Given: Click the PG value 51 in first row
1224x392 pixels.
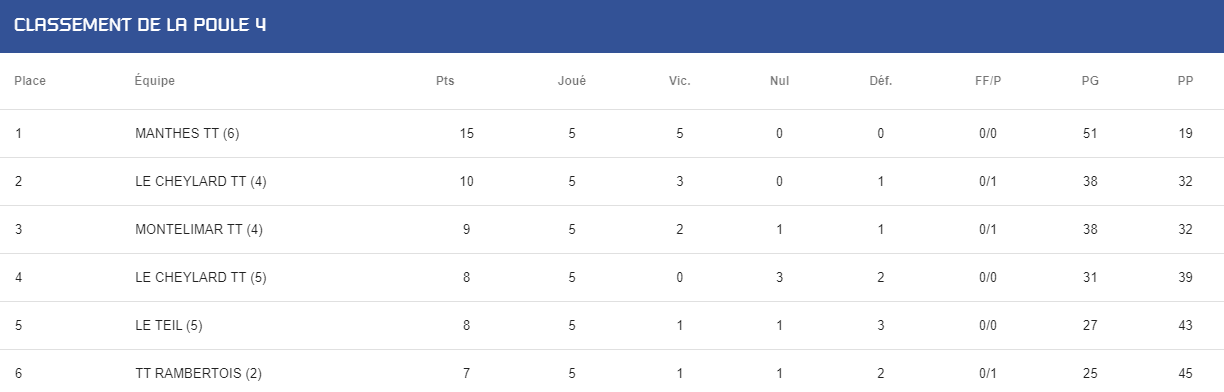Looking at the screenshot, I should point(1090,134).
